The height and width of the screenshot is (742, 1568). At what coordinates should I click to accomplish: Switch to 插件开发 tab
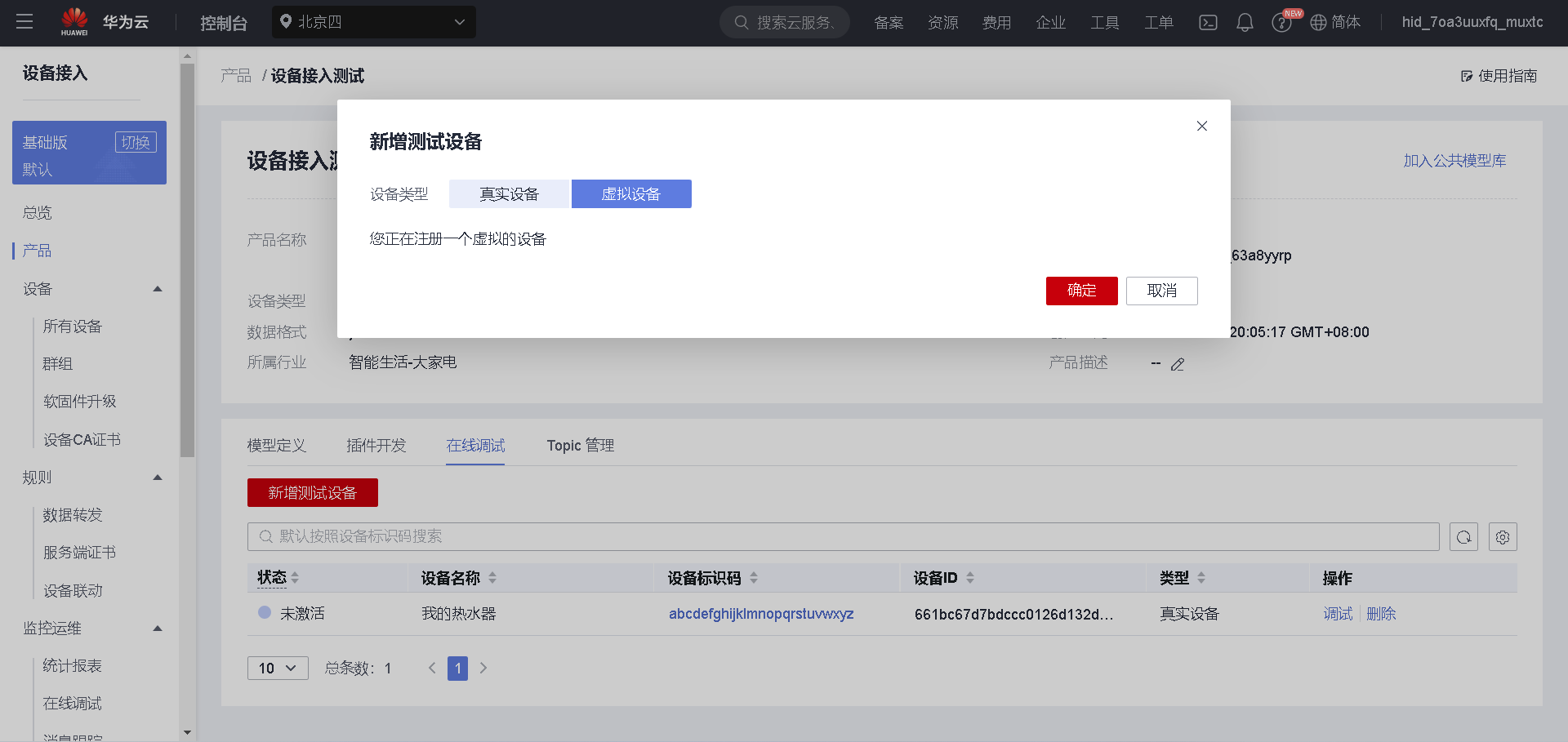[x=376, y=446]
